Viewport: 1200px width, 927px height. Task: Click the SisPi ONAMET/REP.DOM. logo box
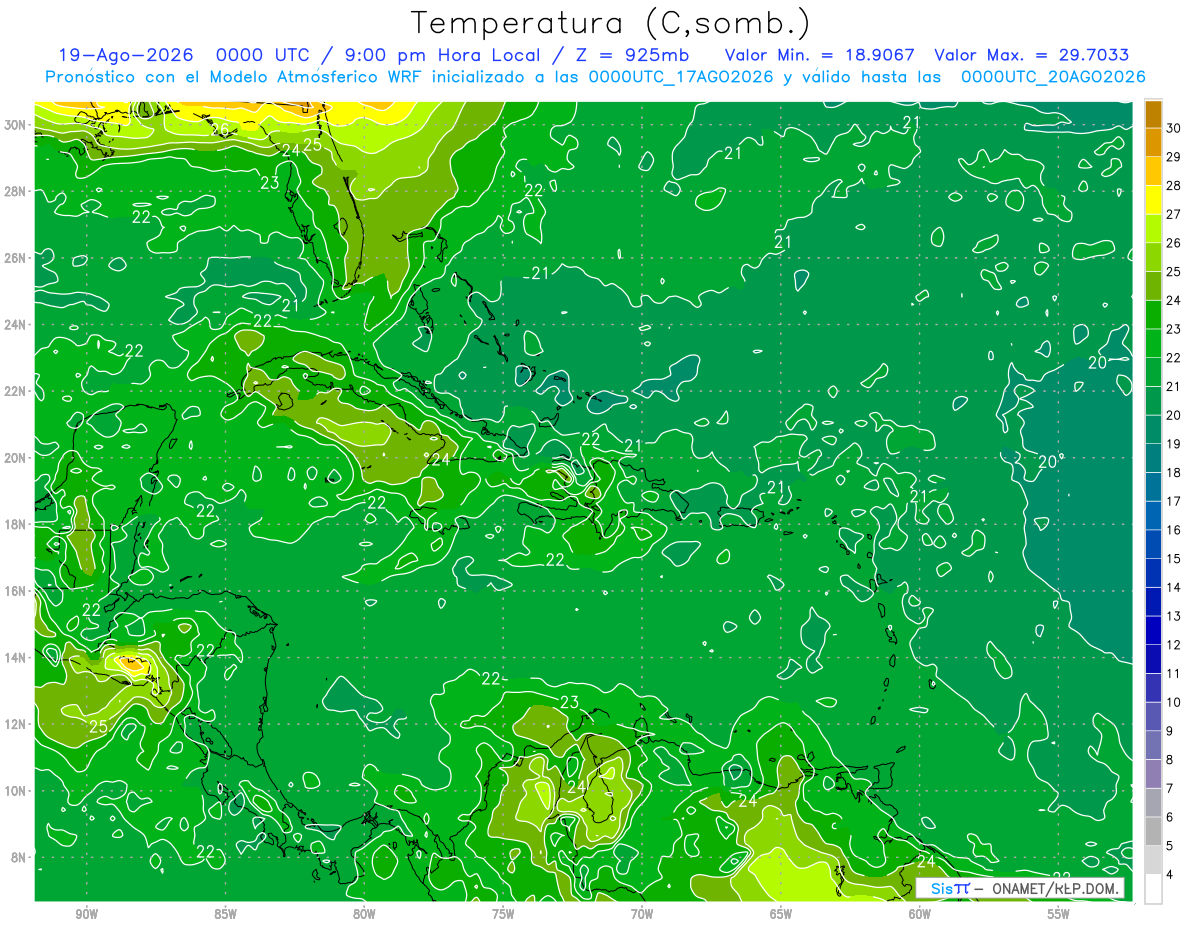(1020, 888)
